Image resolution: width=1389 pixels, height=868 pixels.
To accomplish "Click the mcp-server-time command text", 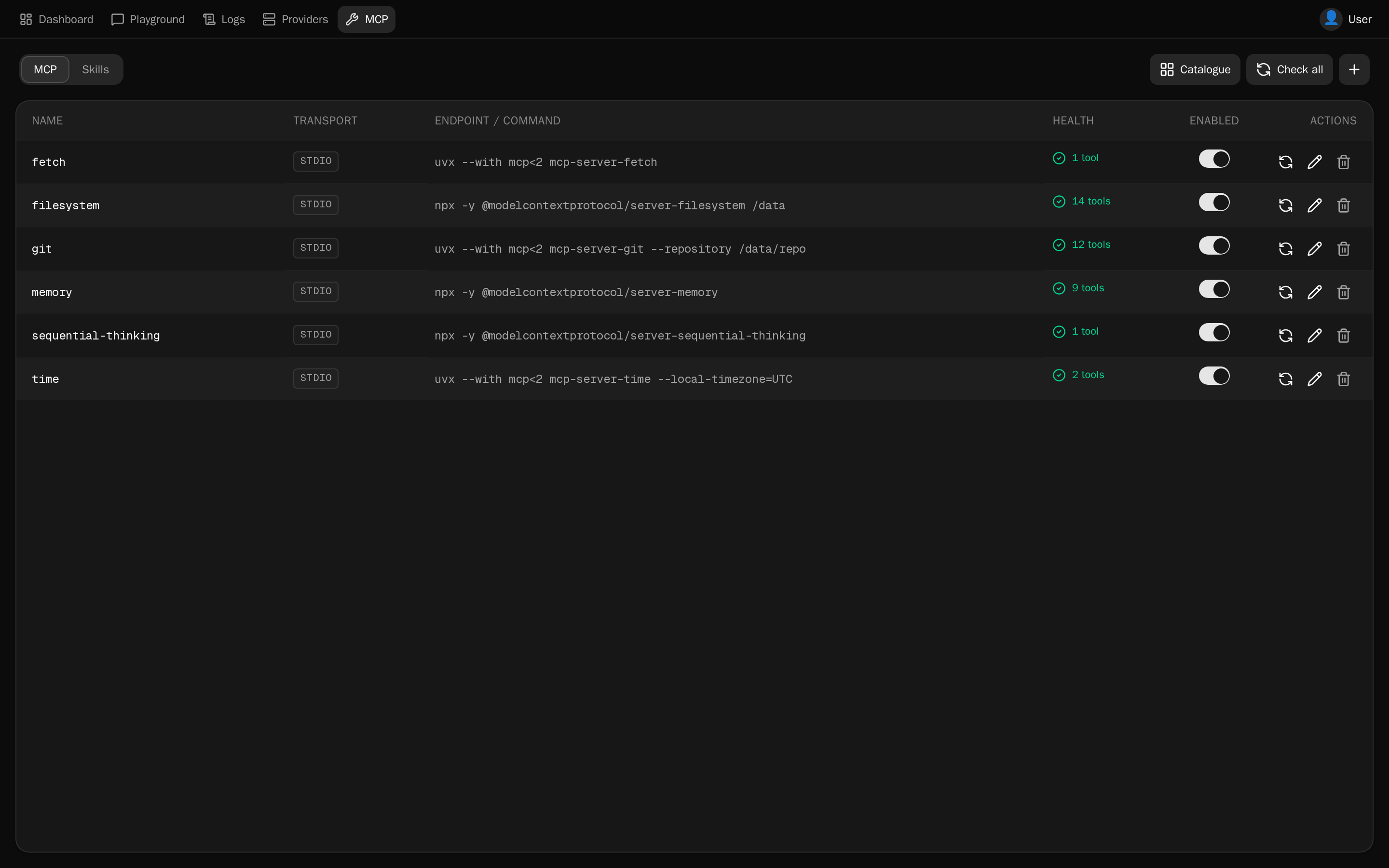I will click(613, 379).
